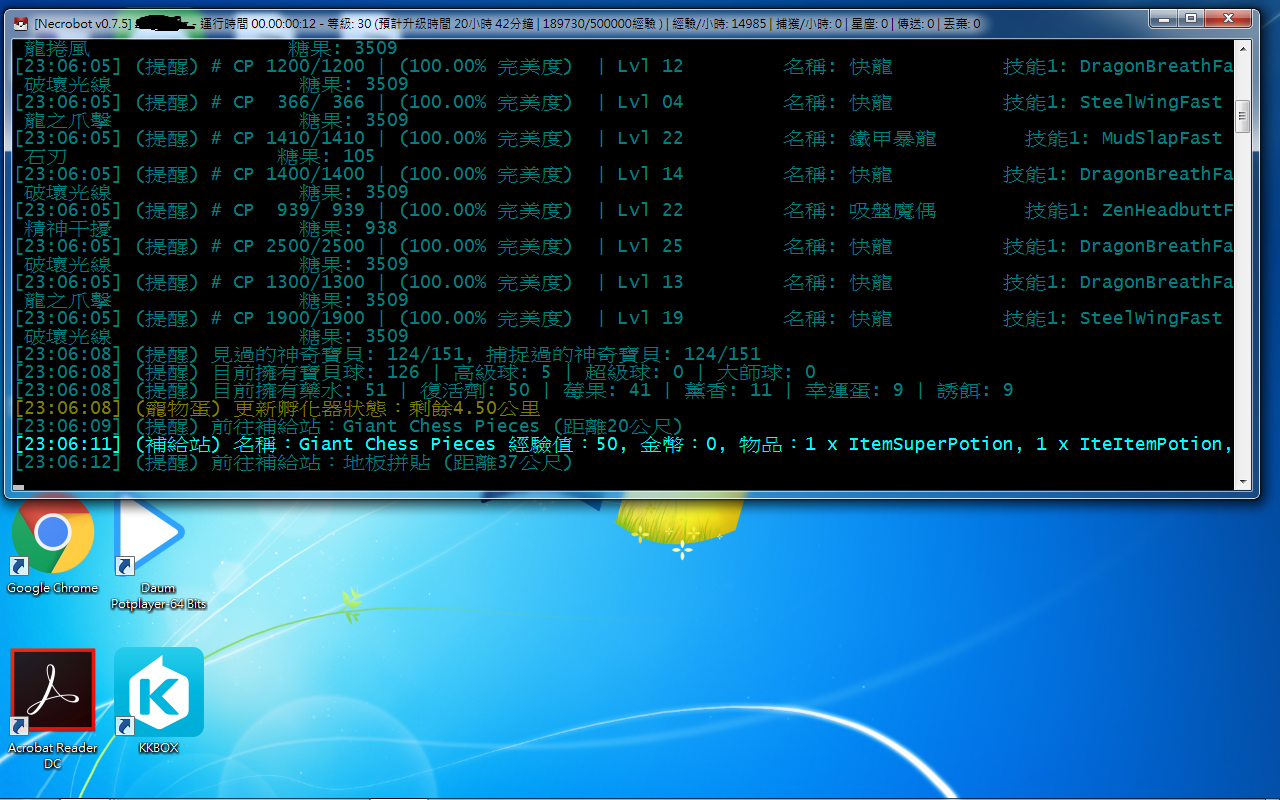
Task: Click the console scrollbar up arrow
Action: point(1243,48)
